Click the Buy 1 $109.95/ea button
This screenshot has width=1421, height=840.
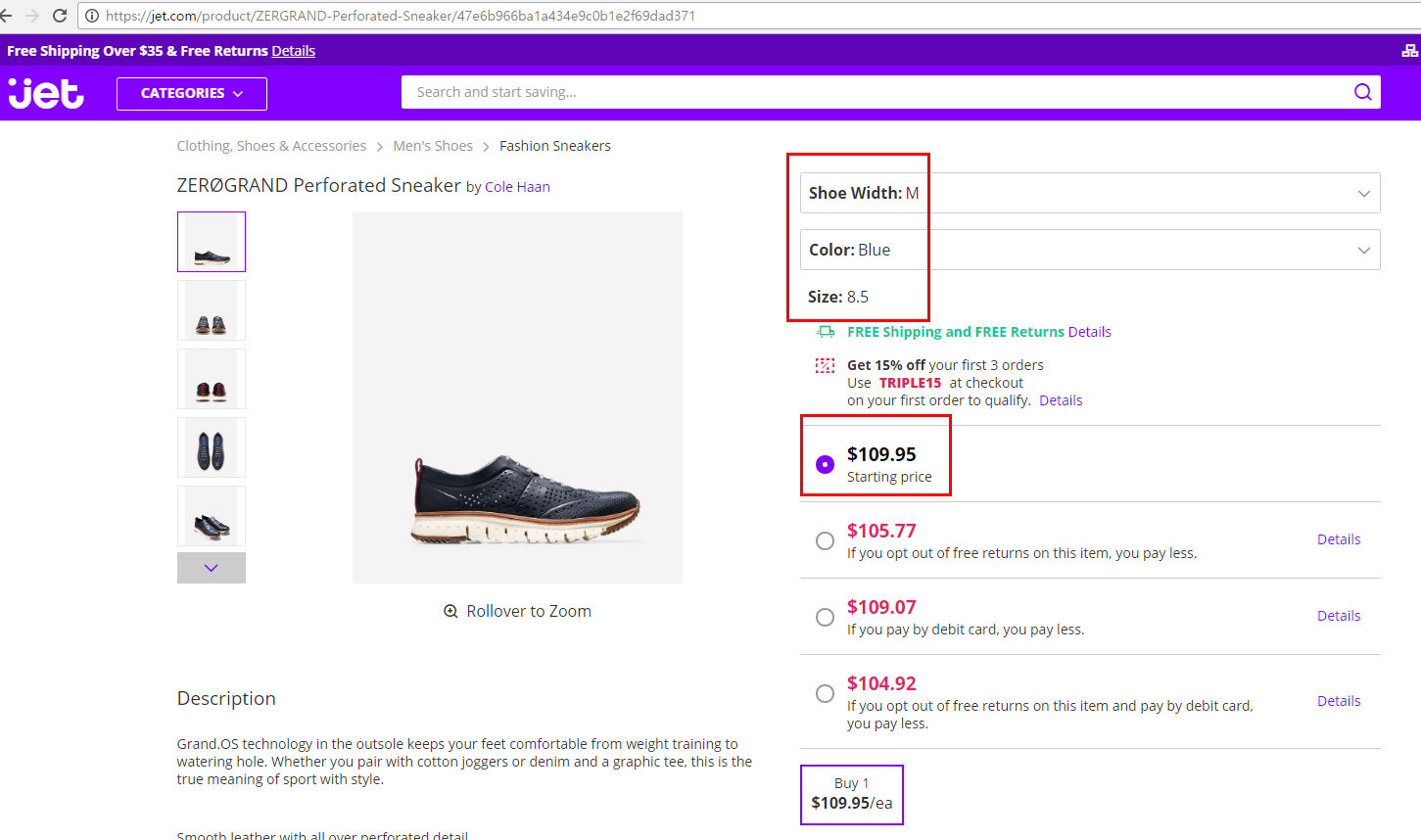tap(852, 794)
